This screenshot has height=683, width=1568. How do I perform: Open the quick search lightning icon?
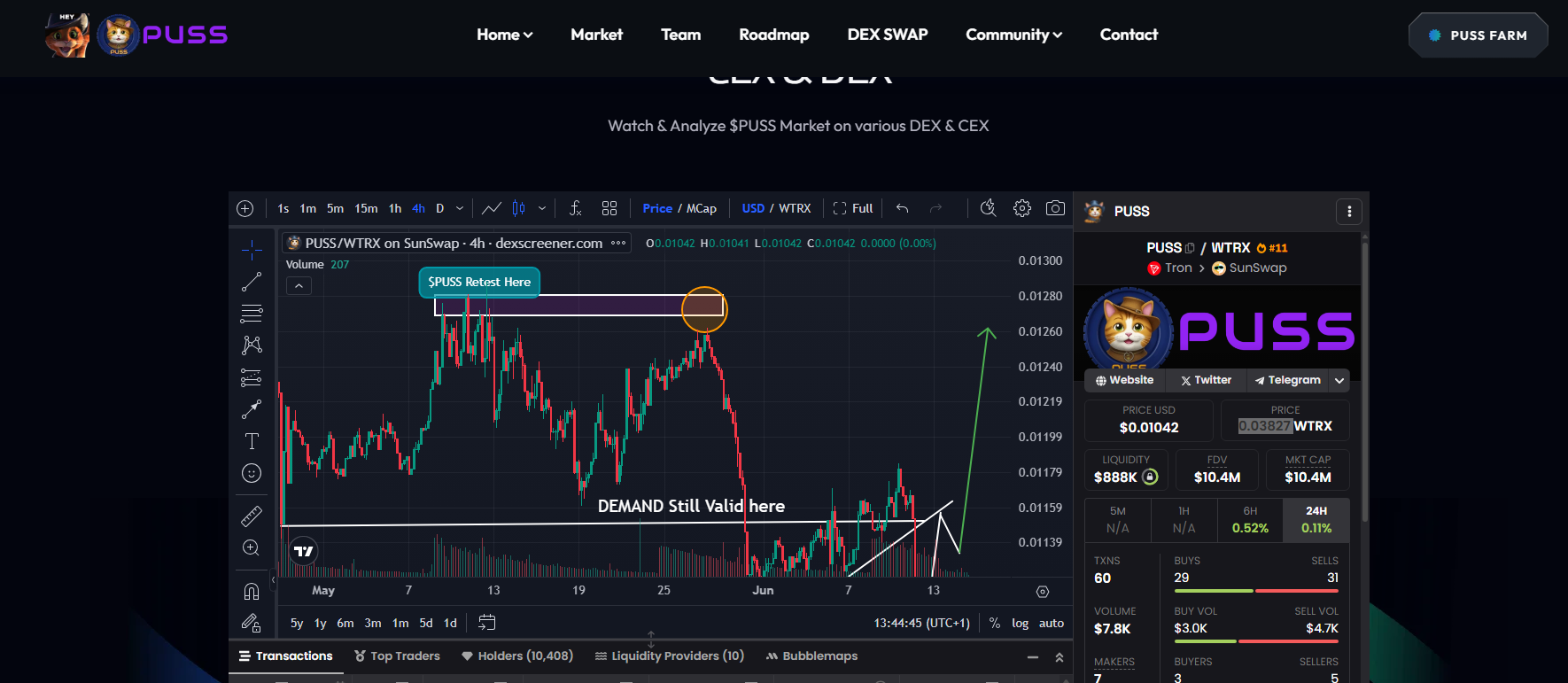989,208
